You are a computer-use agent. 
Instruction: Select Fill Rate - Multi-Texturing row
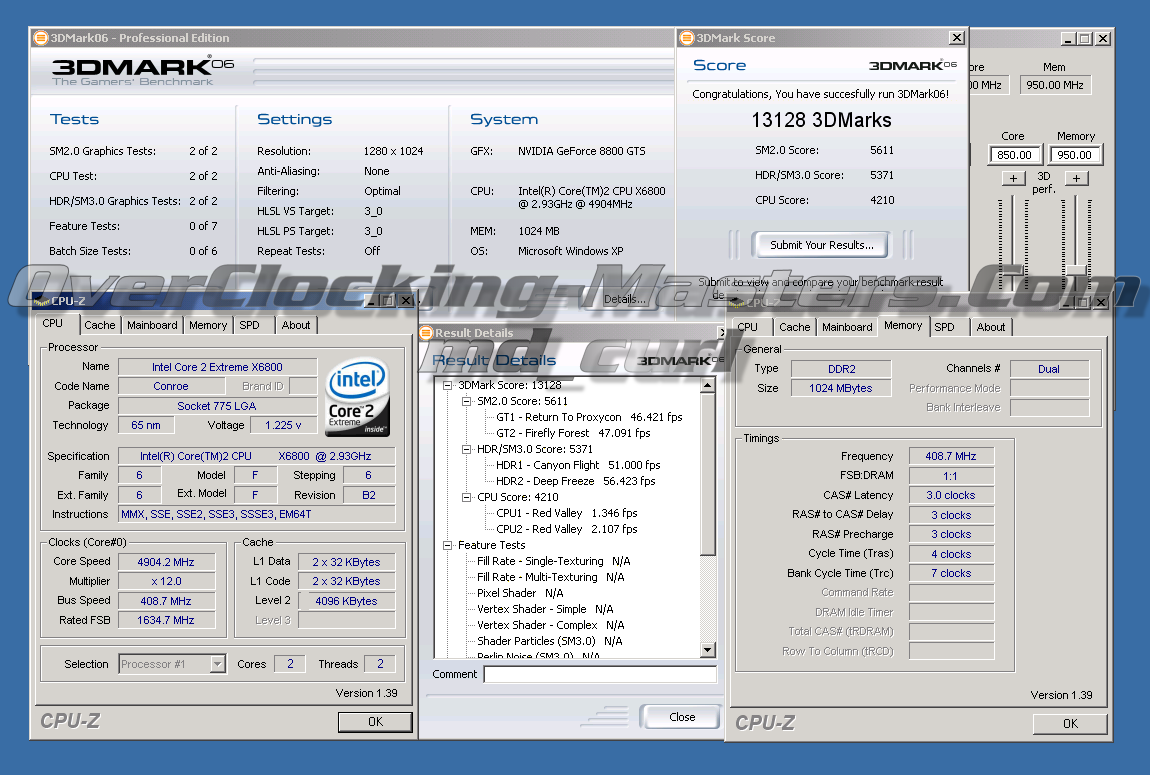coord(550,578)
